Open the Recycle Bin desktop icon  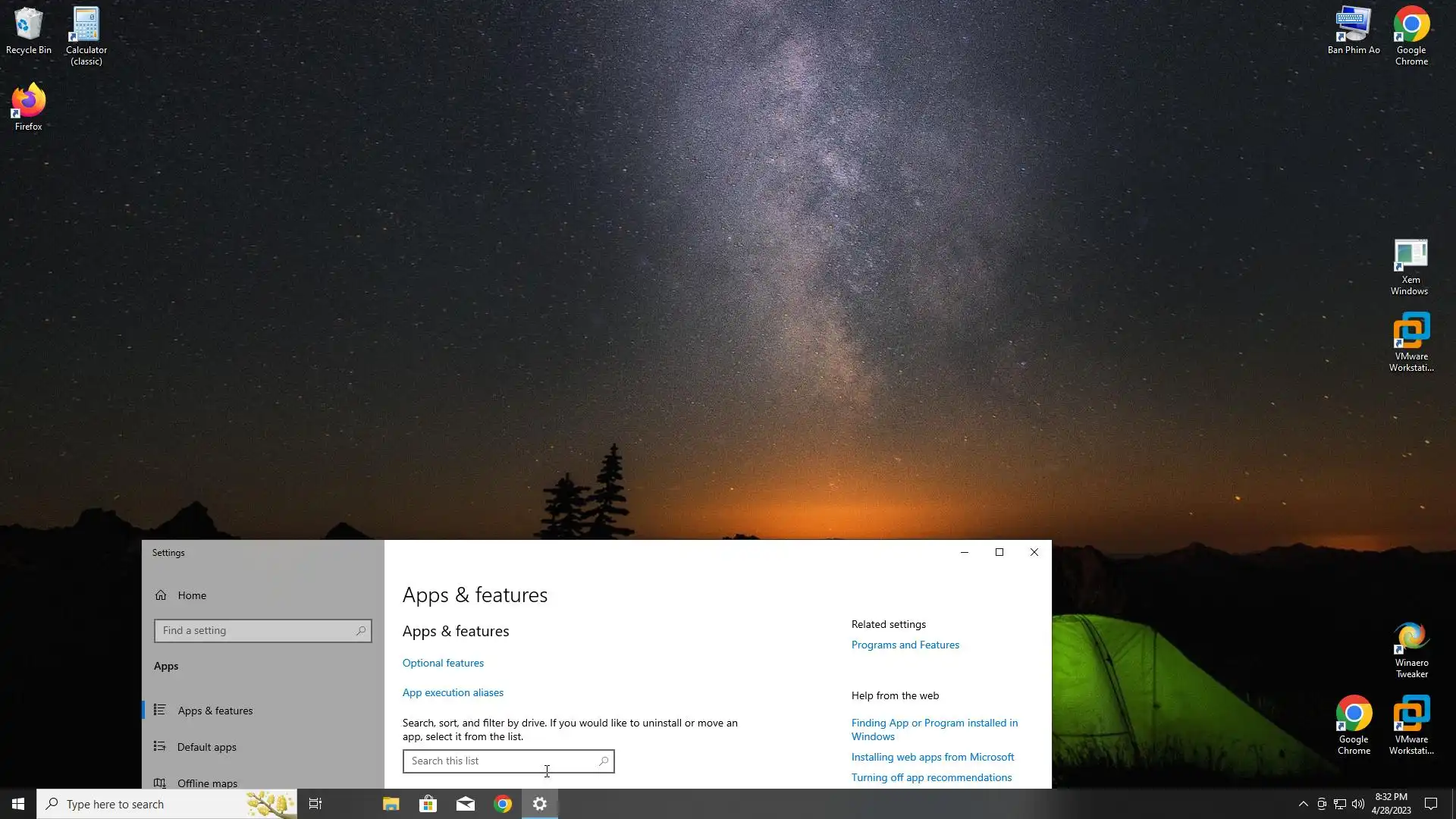[x=28, y=30]
